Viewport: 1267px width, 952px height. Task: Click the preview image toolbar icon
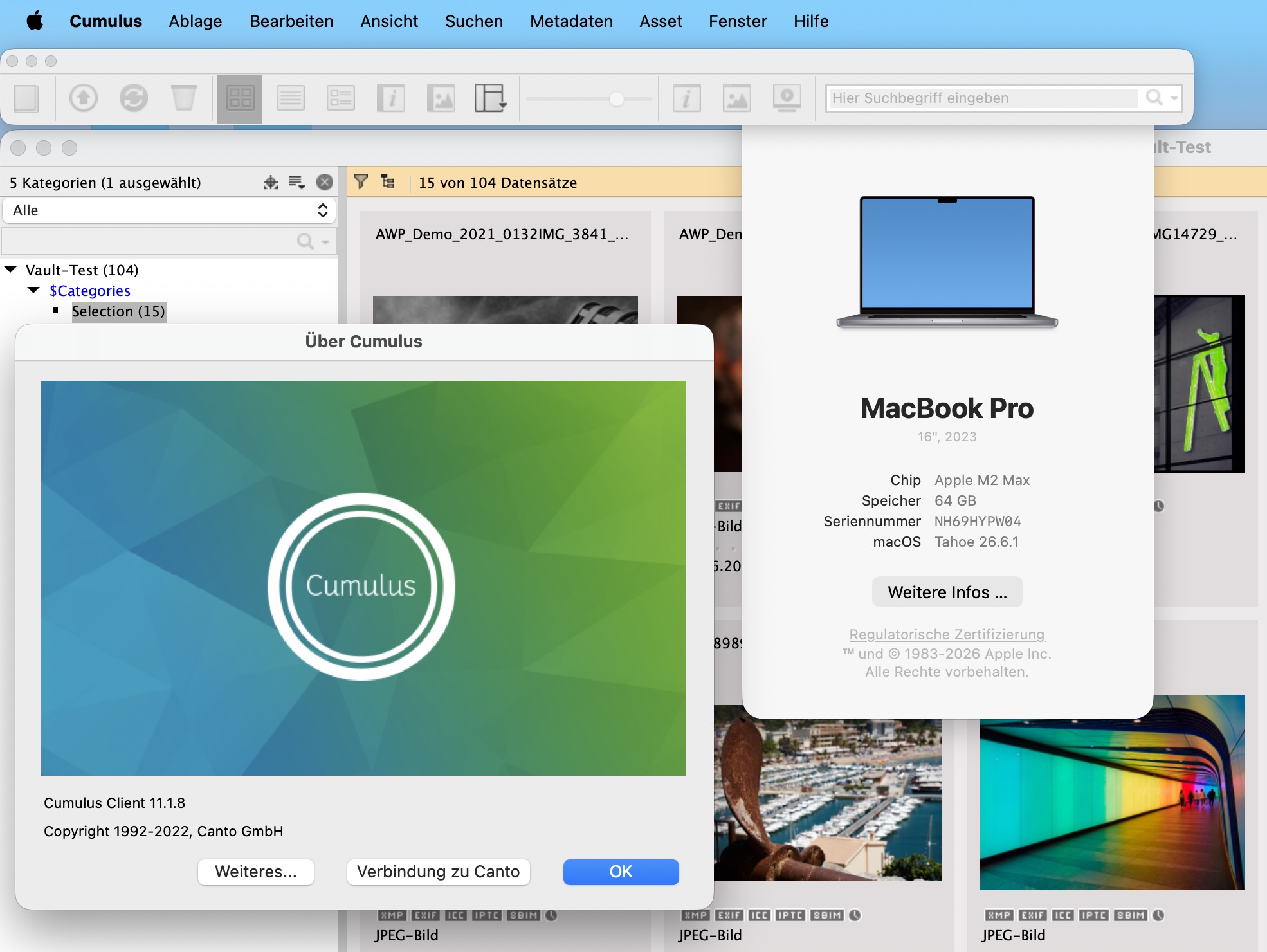[441, 98]
